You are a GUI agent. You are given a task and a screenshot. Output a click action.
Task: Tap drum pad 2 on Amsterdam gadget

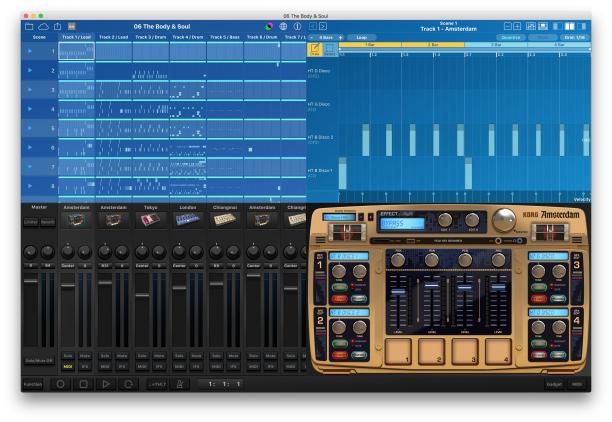432,352
